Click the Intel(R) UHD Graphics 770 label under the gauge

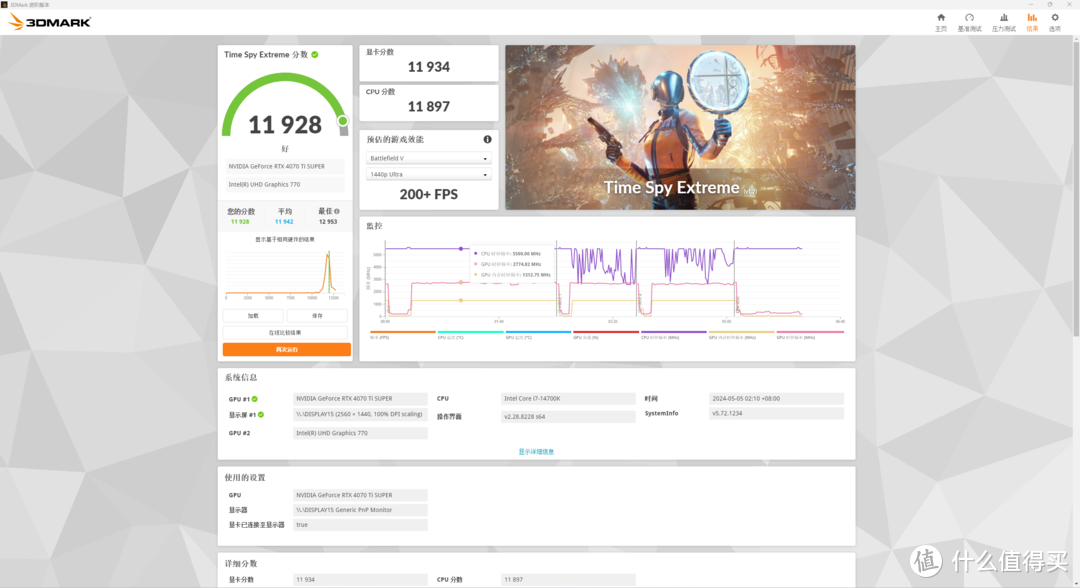click(284, 185)
